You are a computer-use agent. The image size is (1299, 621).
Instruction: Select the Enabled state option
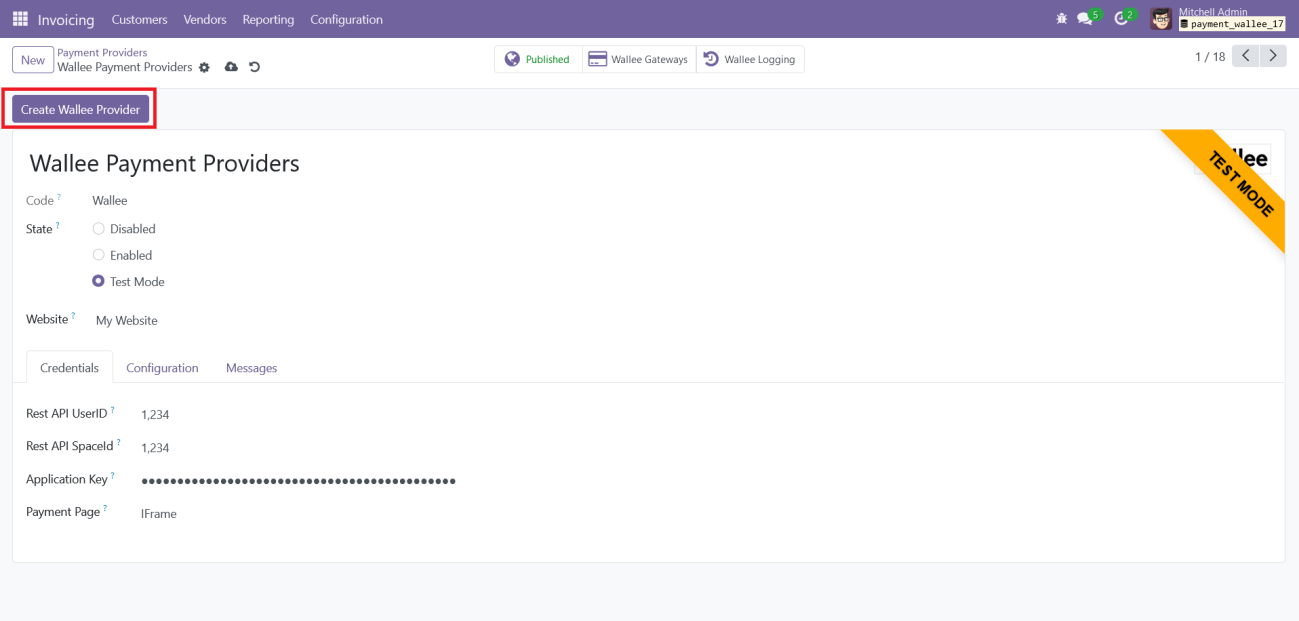99,255
